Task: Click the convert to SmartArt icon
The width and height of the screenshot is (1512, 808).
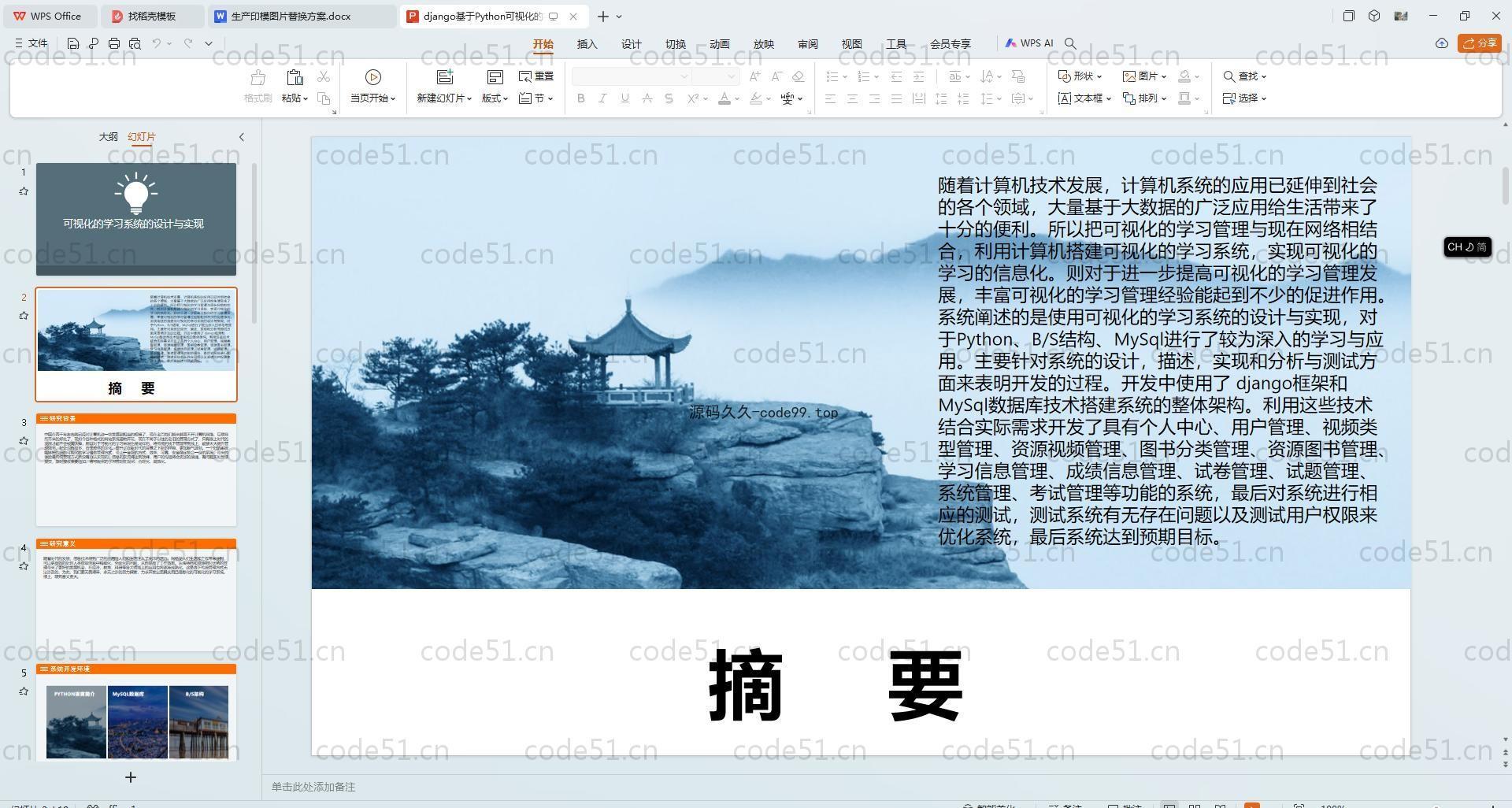Action: [1018, 76]
